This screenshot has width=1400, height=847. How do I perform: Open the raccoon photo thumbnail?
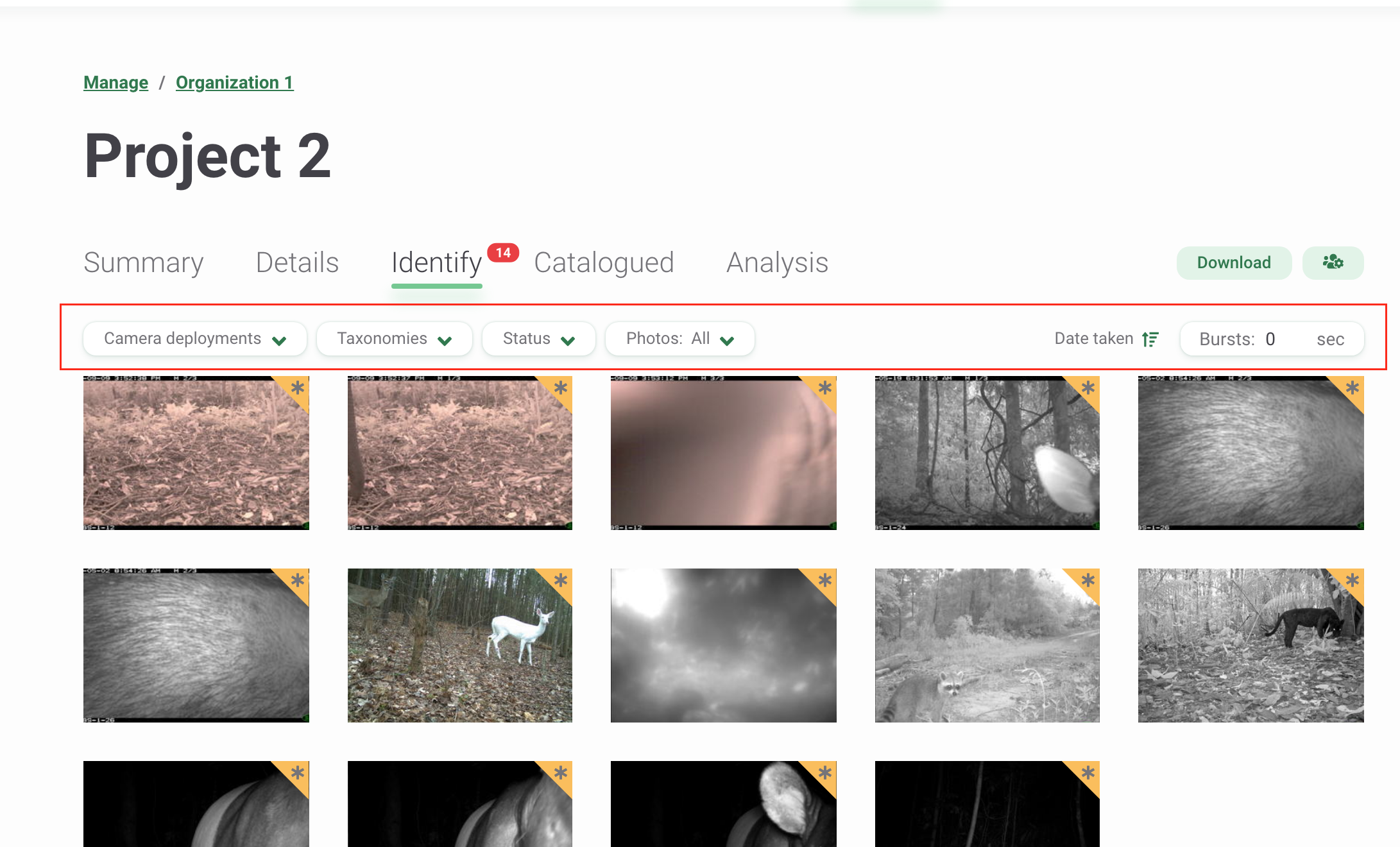(987, 646)
